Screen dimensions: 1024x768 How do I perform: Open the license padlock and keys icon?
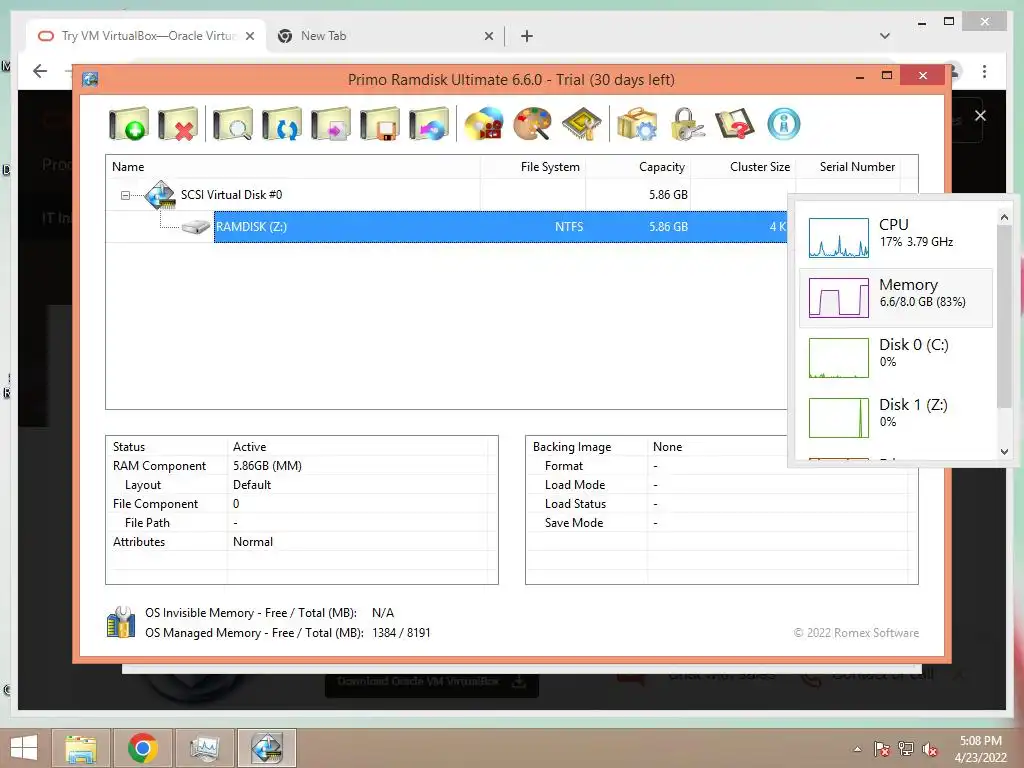pyautogui.click(x=686, y=124)
